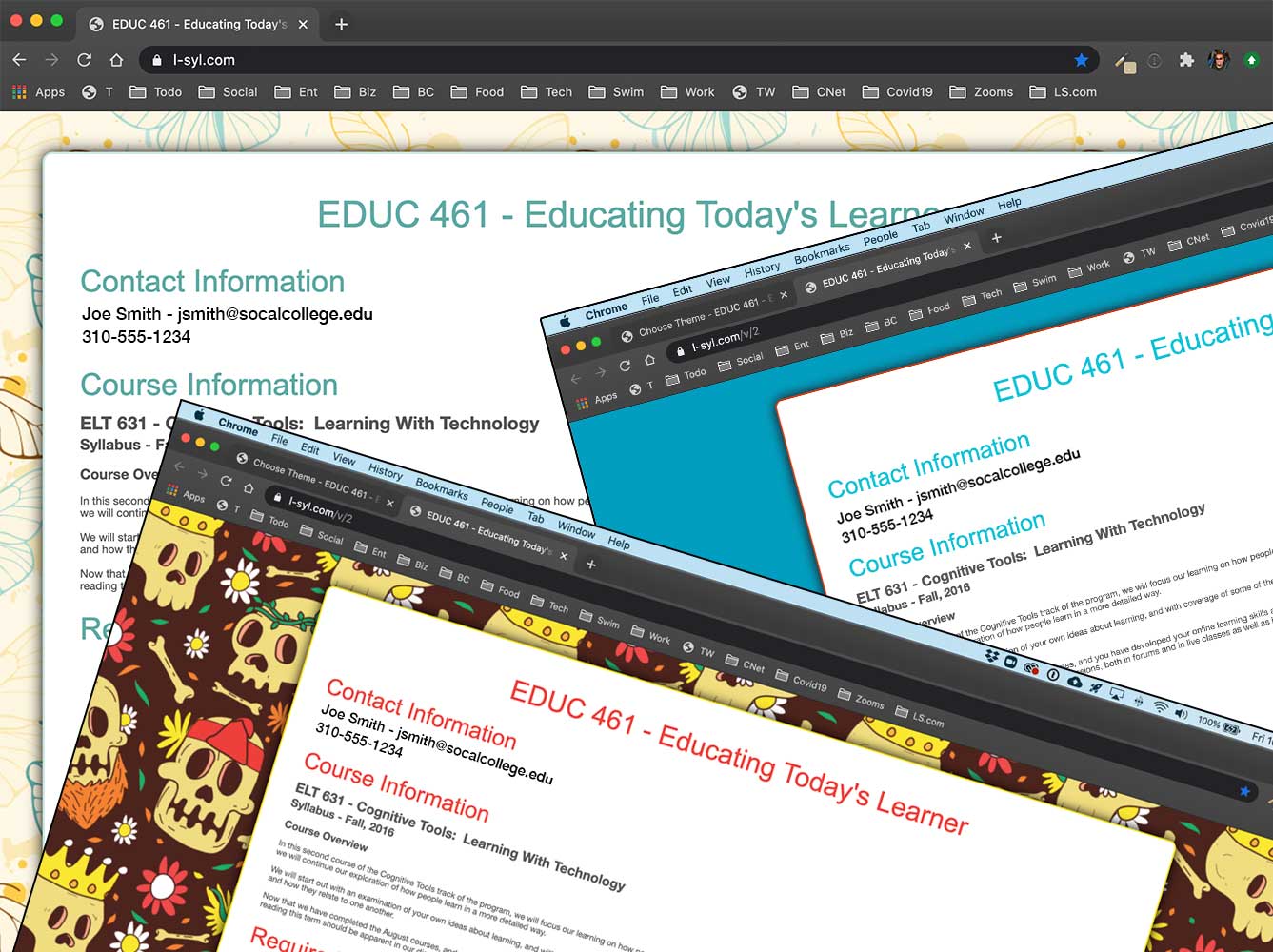Open a new tab with the plus button
Image resolution: width=1273 pixels, height=952 pixels.
click(341, 24)
